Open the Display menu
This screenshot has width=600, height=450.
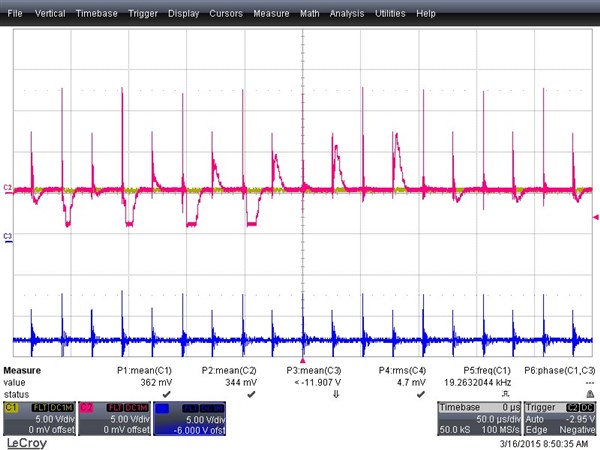click(x=184, y=13)
